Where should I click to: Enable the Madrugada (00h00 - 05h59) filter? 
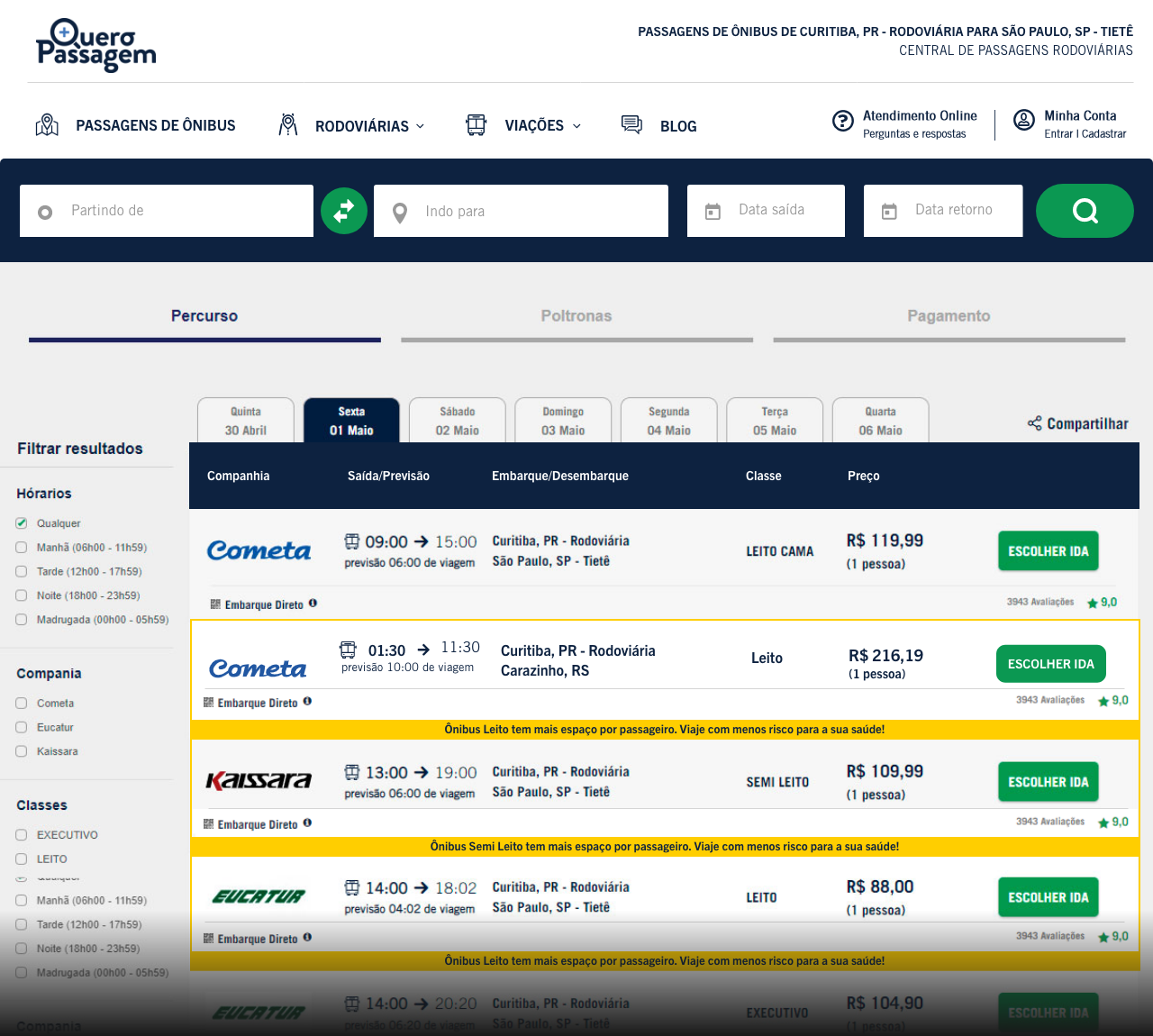pos(22,620)
